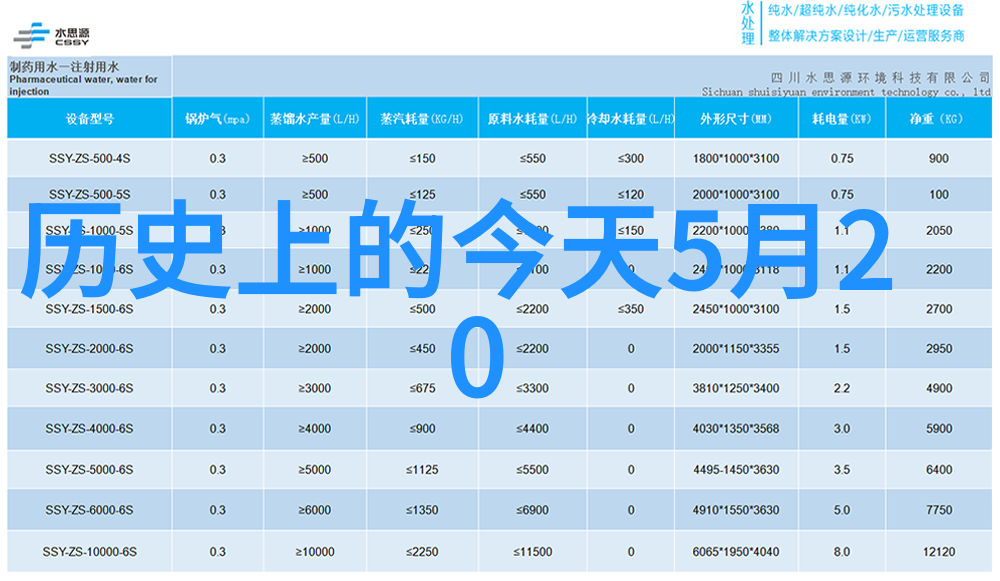1000x581 pixels.
Task: Click the 蒸馏水产量 (L/H) header
Action: (315, 118)
